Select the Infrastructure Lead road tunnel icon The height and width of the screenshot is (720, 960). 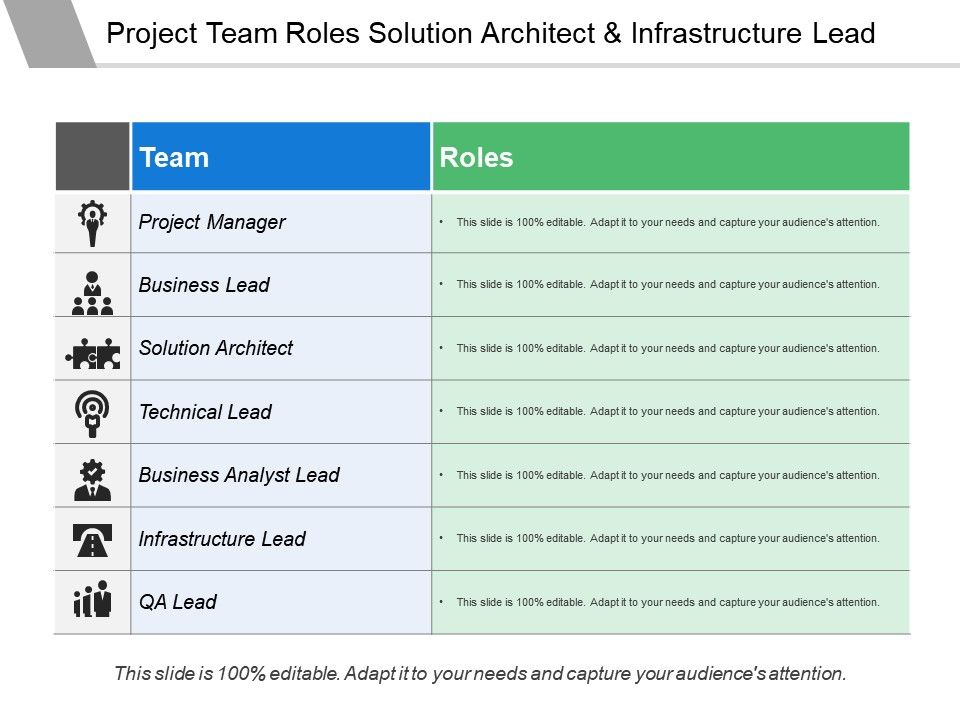click(x=93, y=540)
